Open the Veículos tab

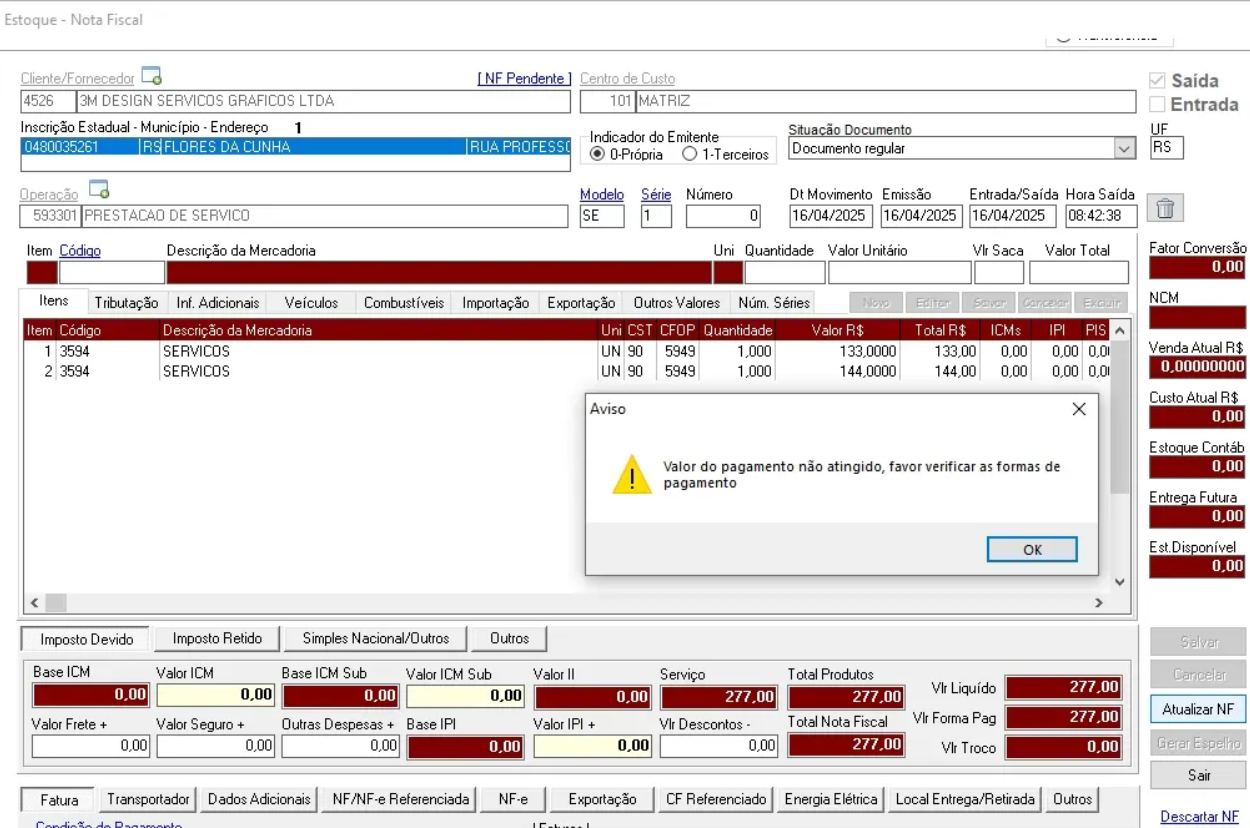pyautogui.click(x=311, y=303)
